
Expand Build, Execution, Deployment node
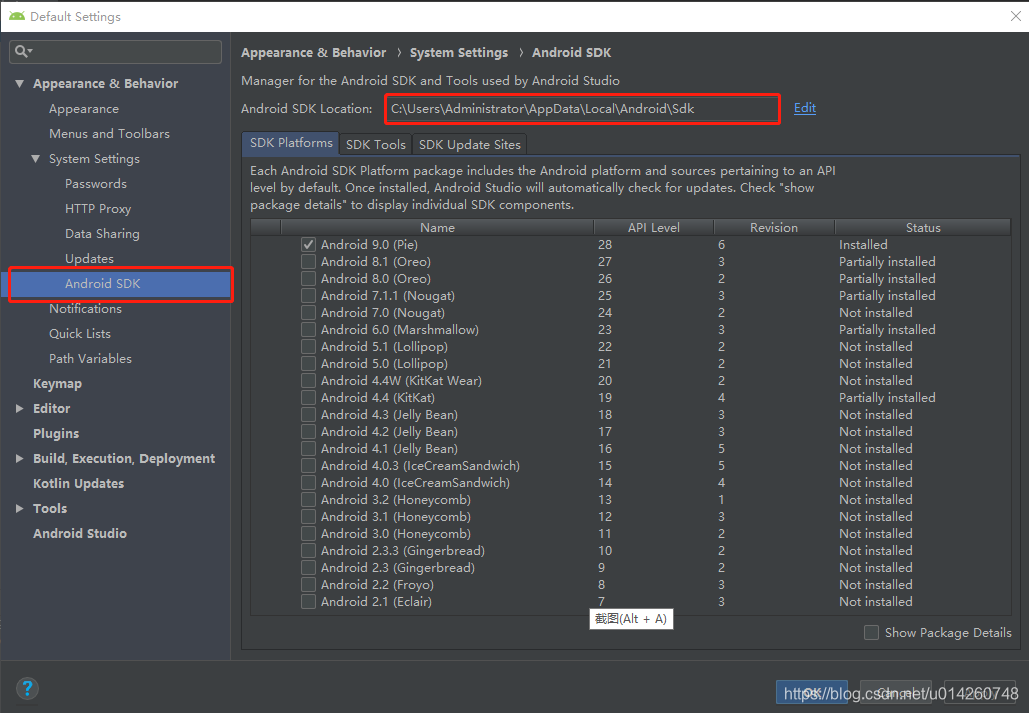click(20, 458)
